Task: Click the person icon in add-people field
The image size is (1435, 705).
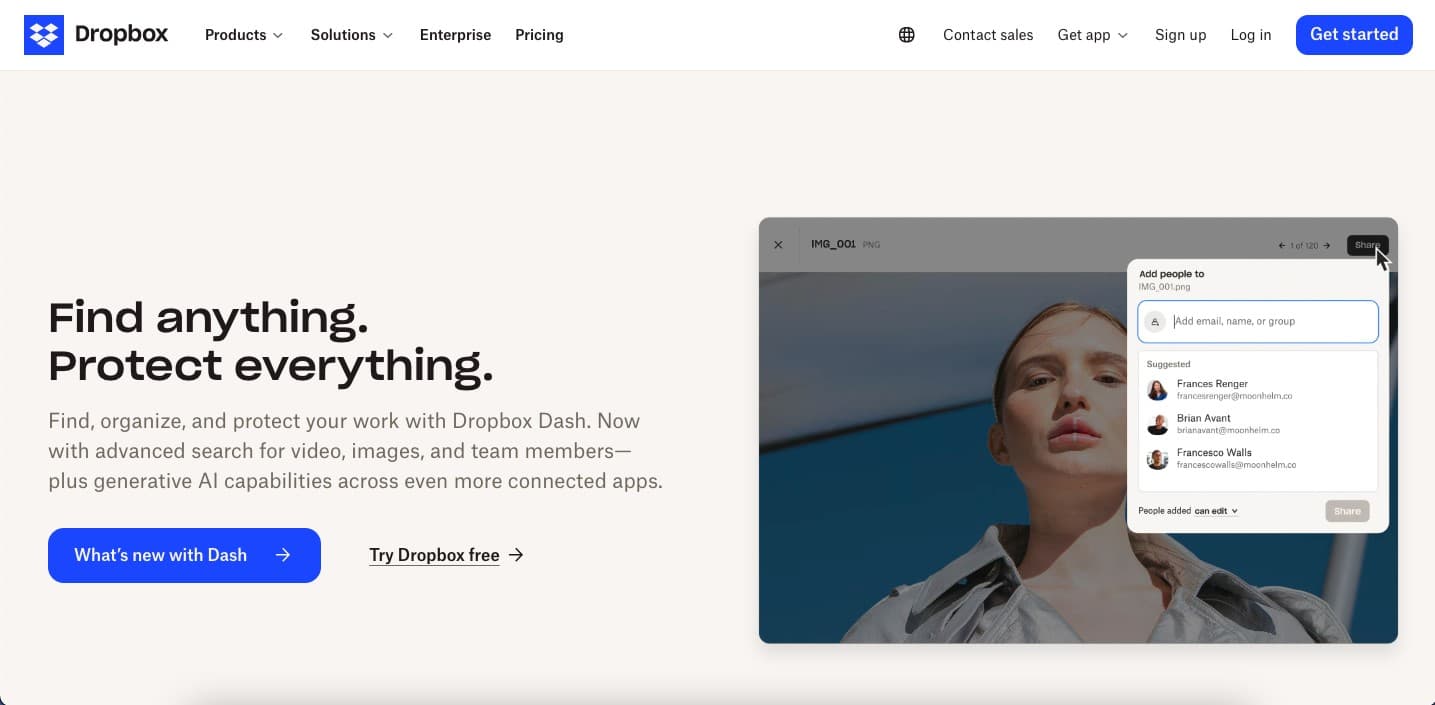Action: [1155, 322]
